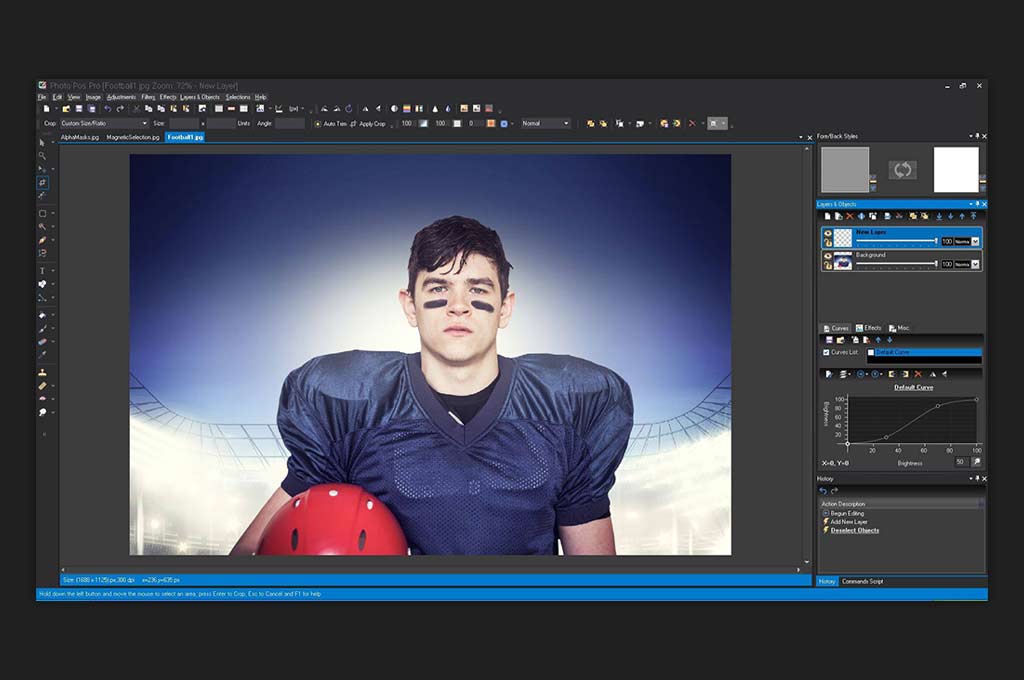Select the Deselect Objects history entry
This screenshot has height=680, width=1024.
[854, 530]
